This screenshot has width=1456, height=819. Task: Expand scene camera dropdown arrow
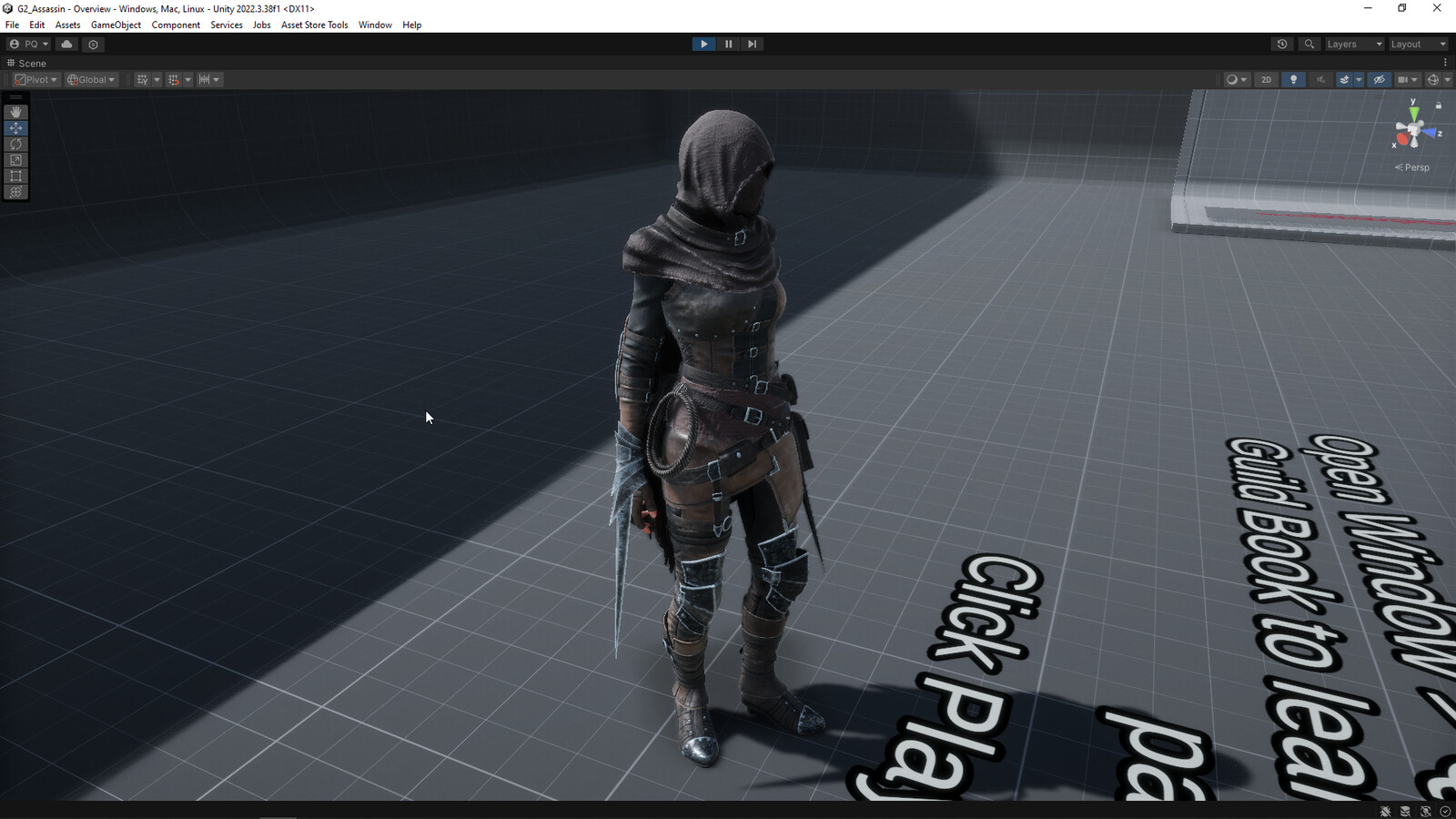1414,80
